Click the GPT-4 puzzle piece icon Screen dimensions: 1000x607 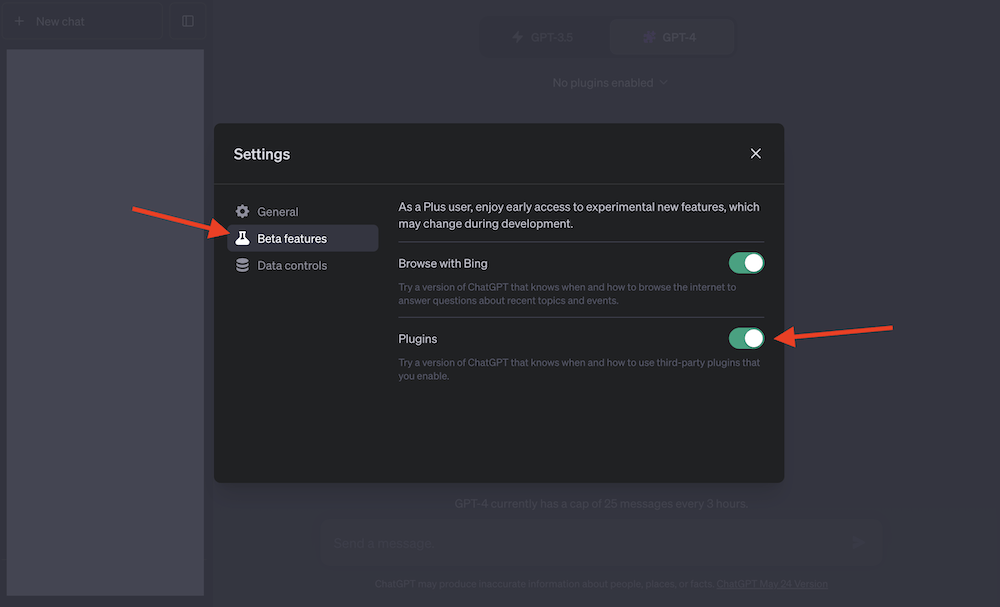(x=649, y=37)
